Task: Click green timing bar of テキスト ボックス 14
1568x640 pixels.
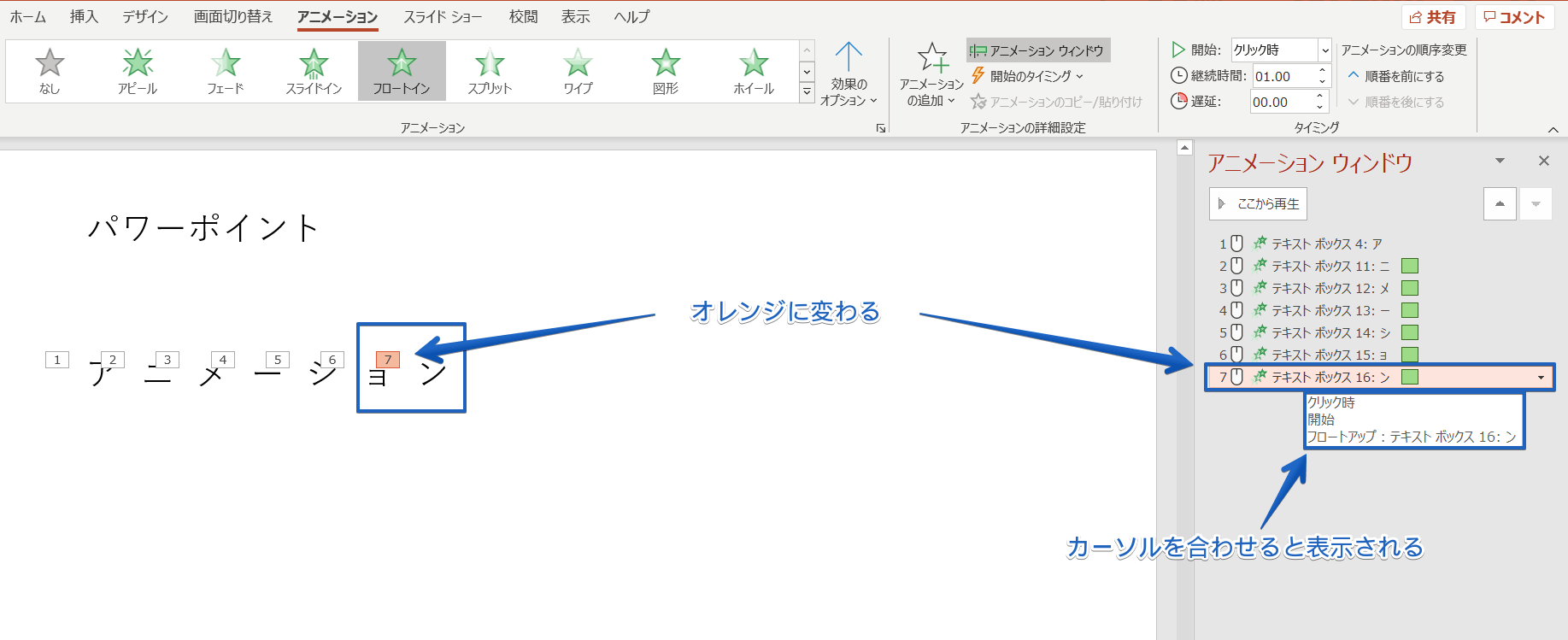Action: tap(1410, 332)
